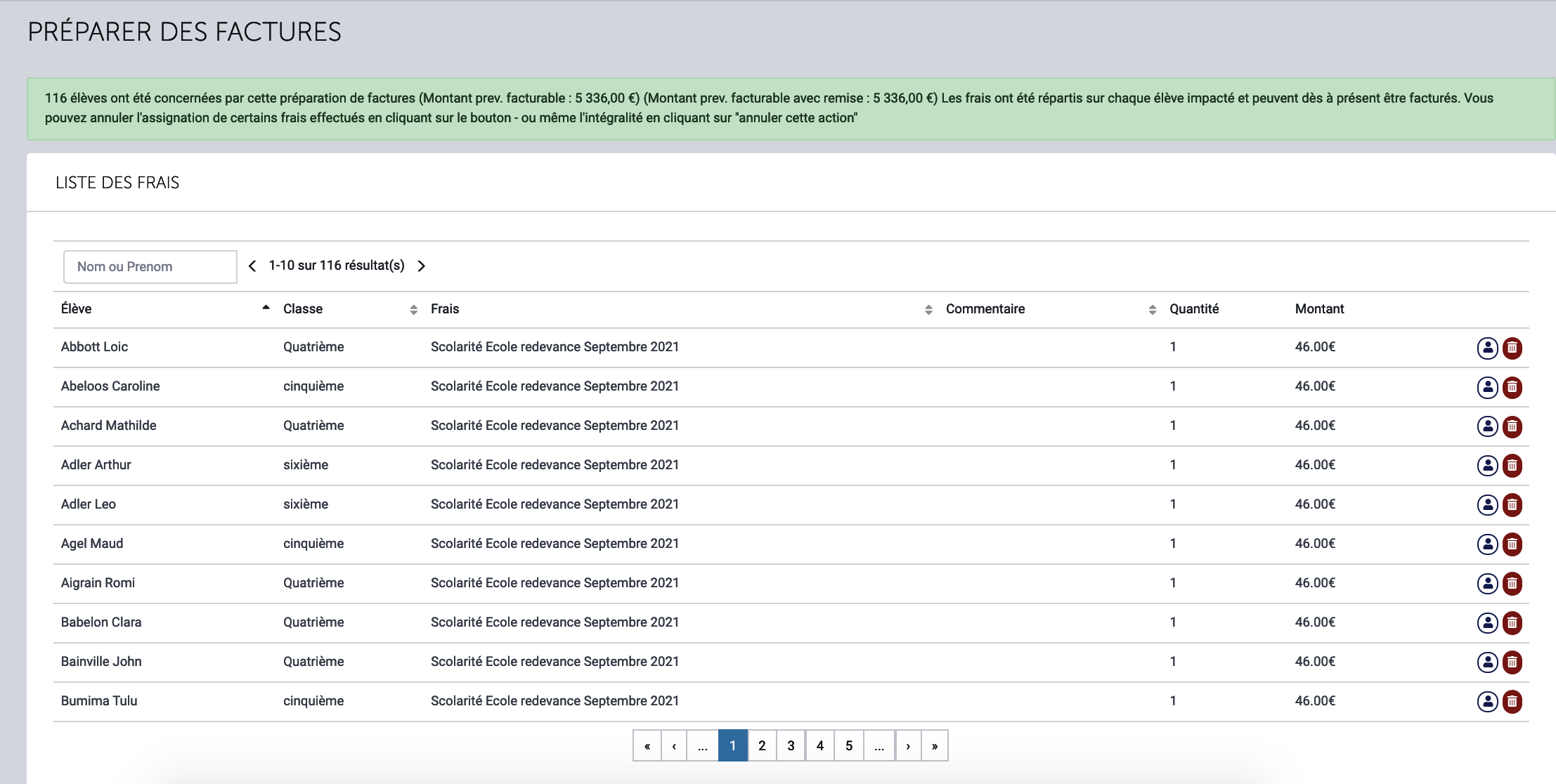Select page 5 in pagination
This screenshot has height=784, width=1556.
pyautogui.click(x=849, y=745)
